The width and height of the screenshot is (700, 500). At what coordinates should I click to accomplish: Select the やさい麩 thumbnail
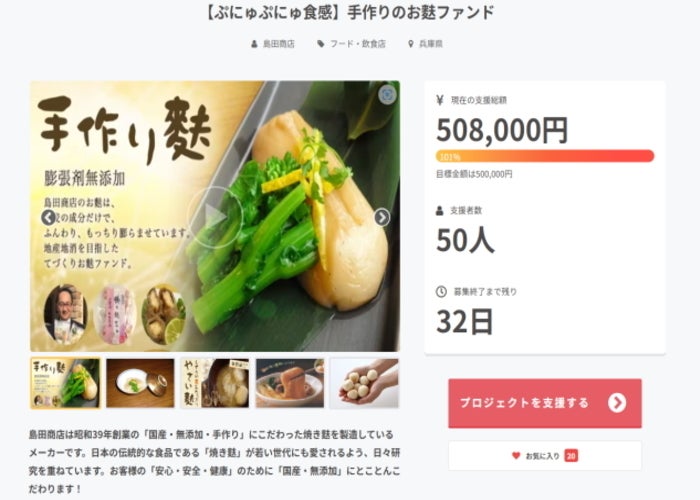coord(215,383)
